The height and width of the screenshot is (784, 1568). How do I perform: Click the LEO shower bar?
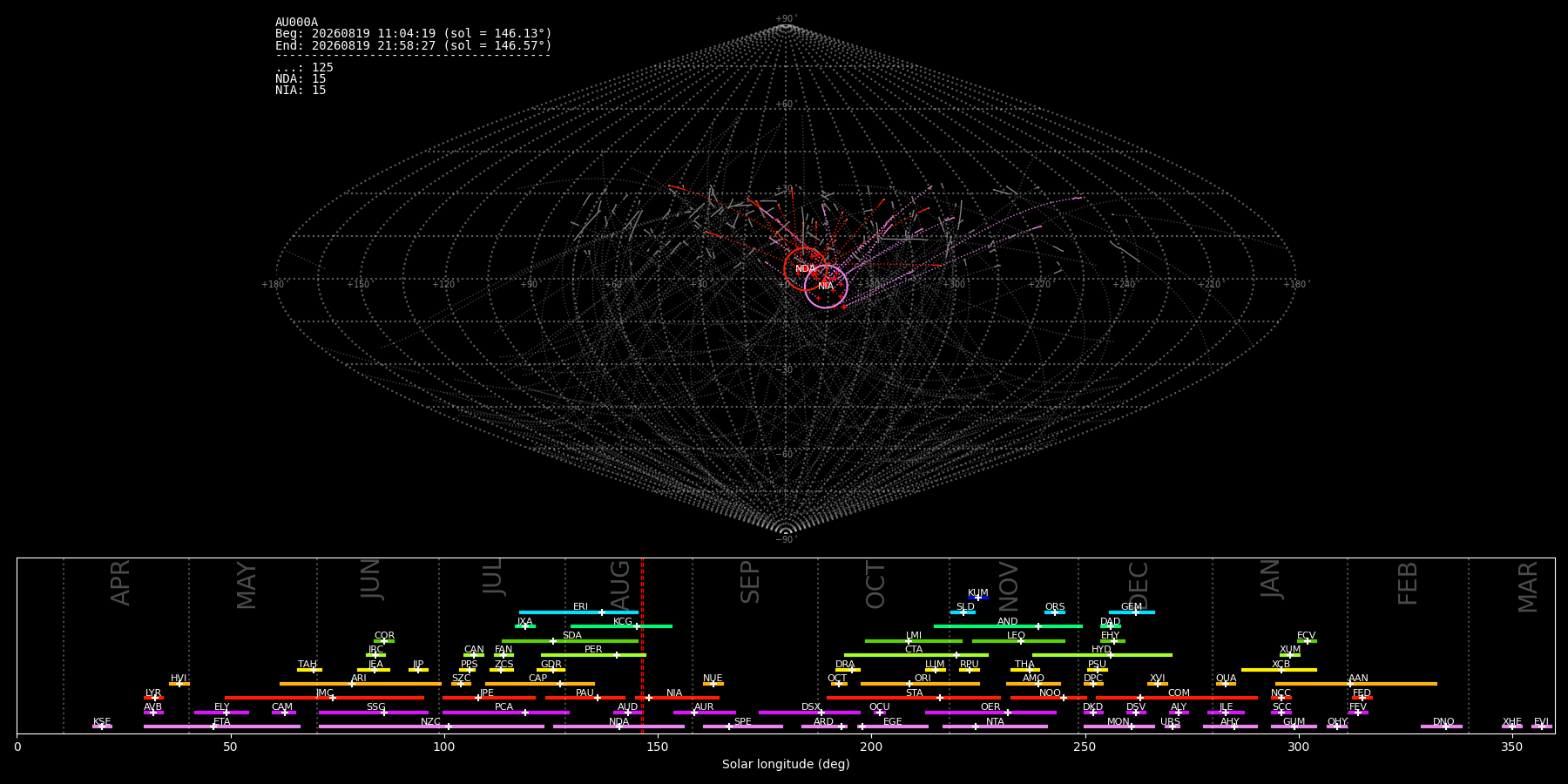1018,641
